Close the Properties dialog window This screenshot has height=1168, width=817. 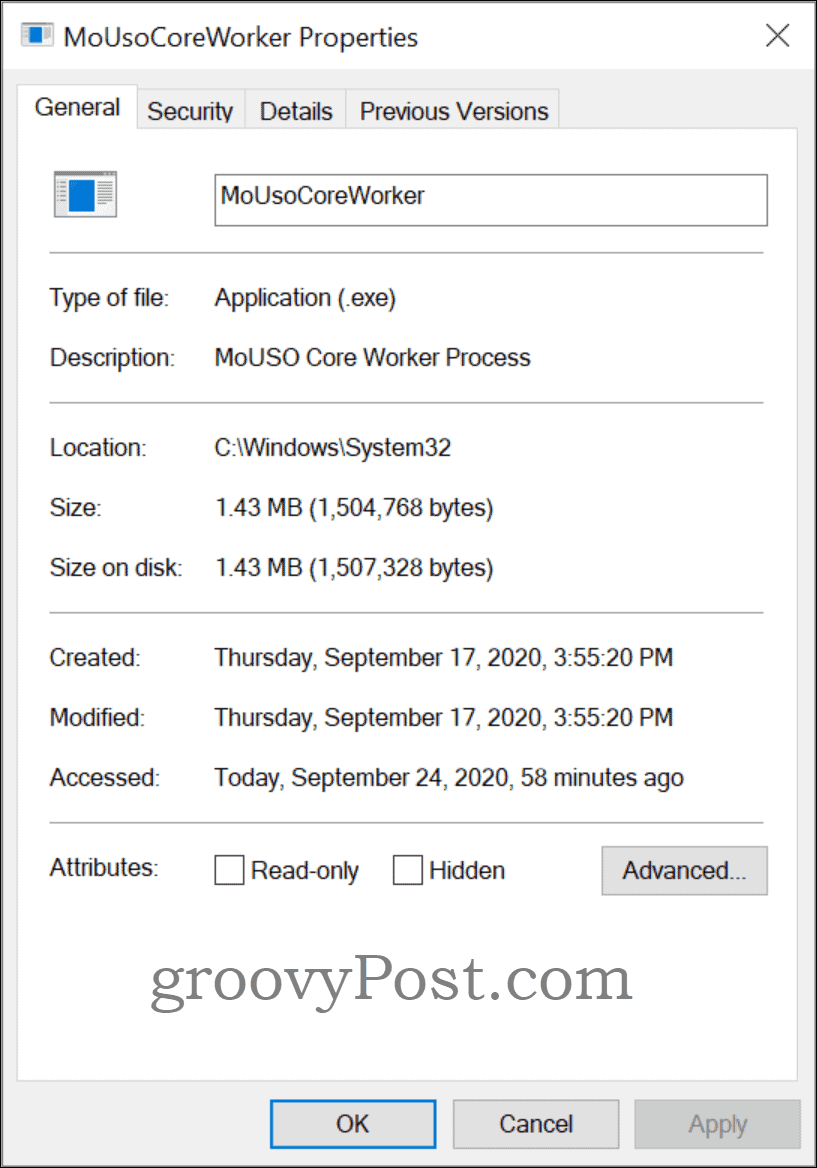point(778,37)
